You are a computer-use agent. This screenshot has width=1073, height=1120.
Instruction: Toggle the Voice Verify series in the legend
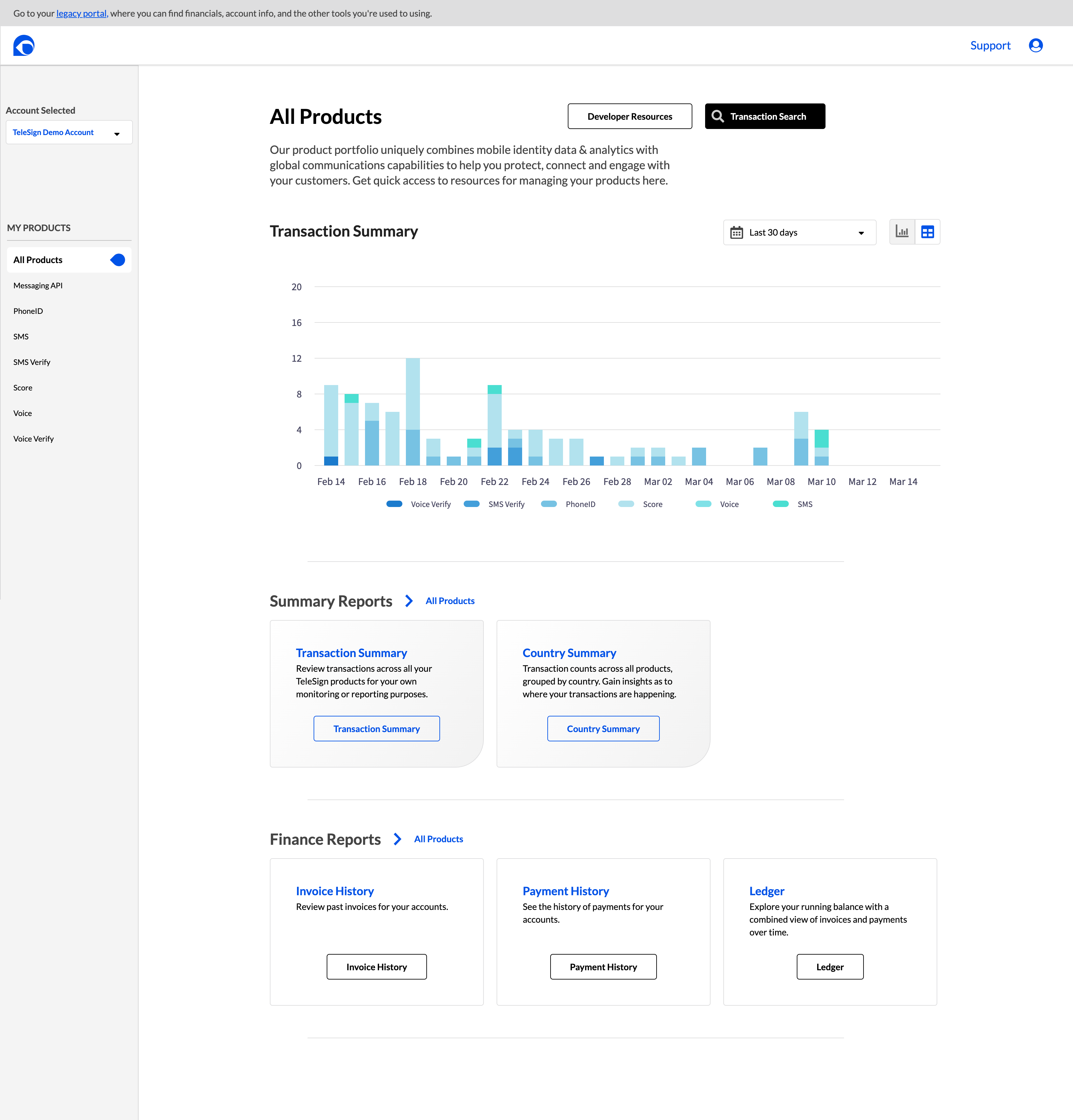point(394,503)
